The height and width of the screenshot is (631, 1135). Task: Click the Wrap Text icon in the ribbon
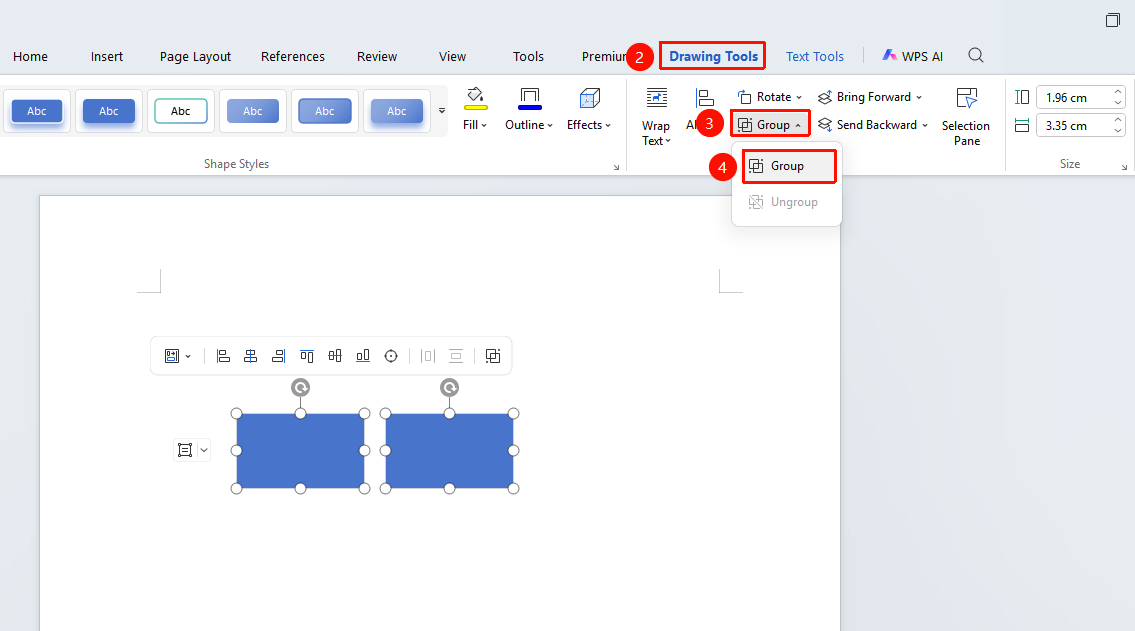click(657, 98)
